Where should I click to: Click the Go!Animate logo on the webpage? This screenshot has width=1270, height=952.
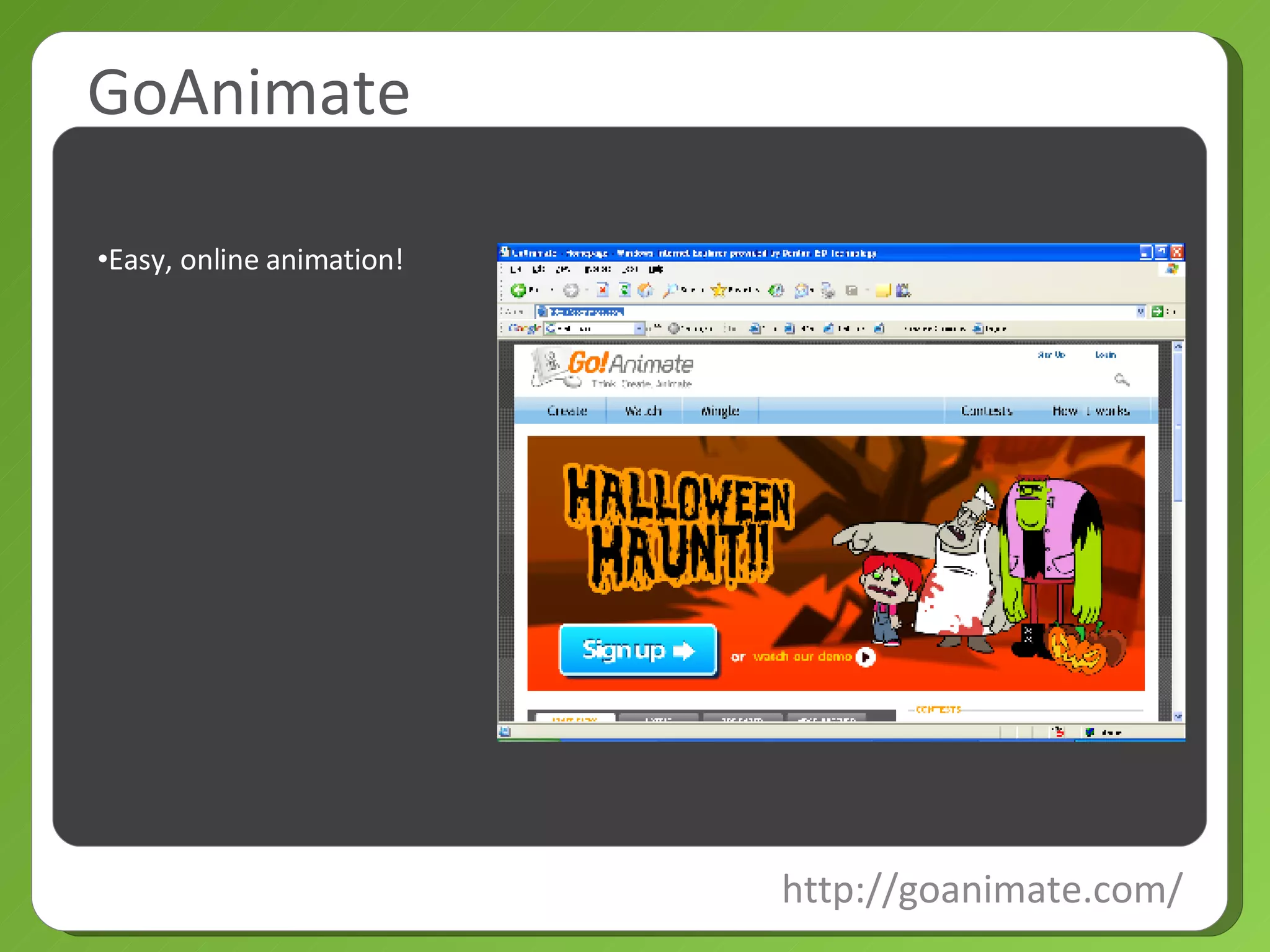click(612, 368)
